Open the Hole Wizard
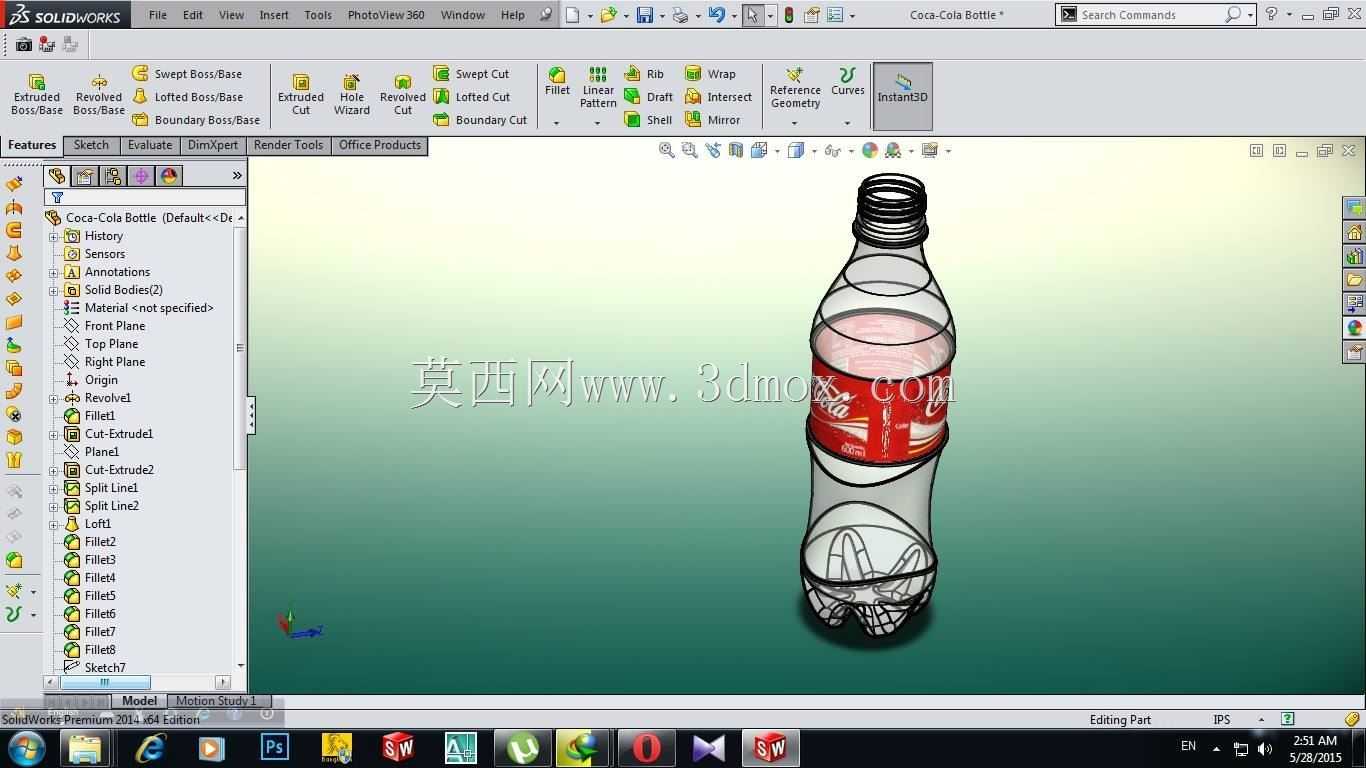 tap(352, 94)
